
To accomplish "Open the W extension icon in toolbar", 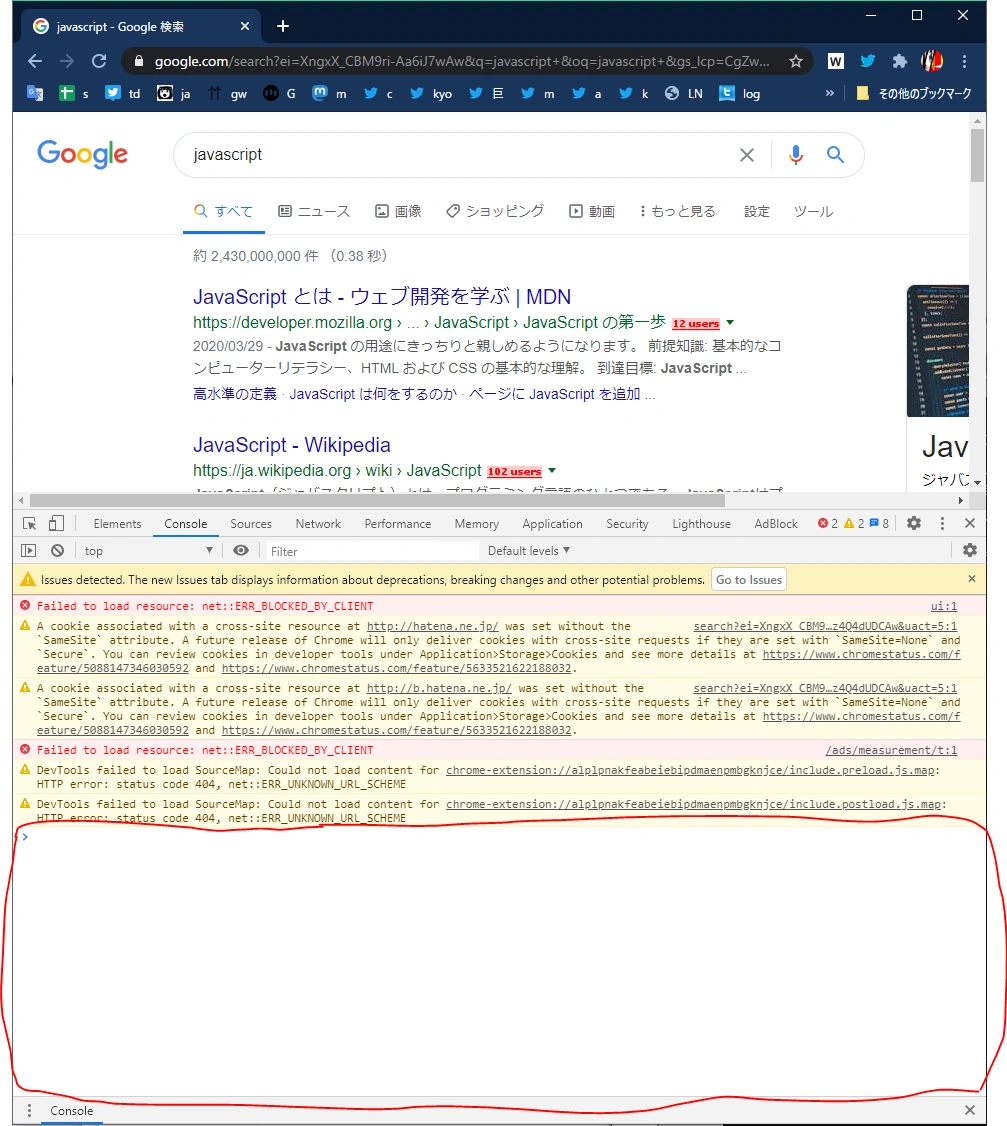I will pyautogui.click(x=835, y=61).
